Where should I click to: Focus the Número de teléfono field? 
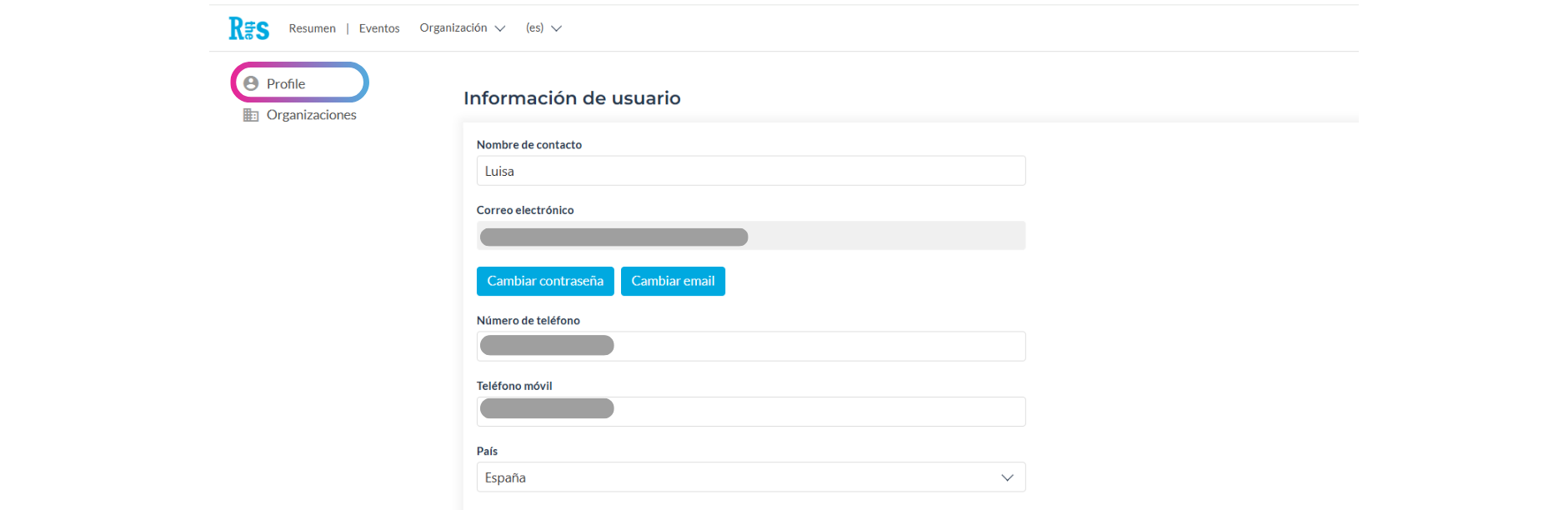[x=751, y=346]
